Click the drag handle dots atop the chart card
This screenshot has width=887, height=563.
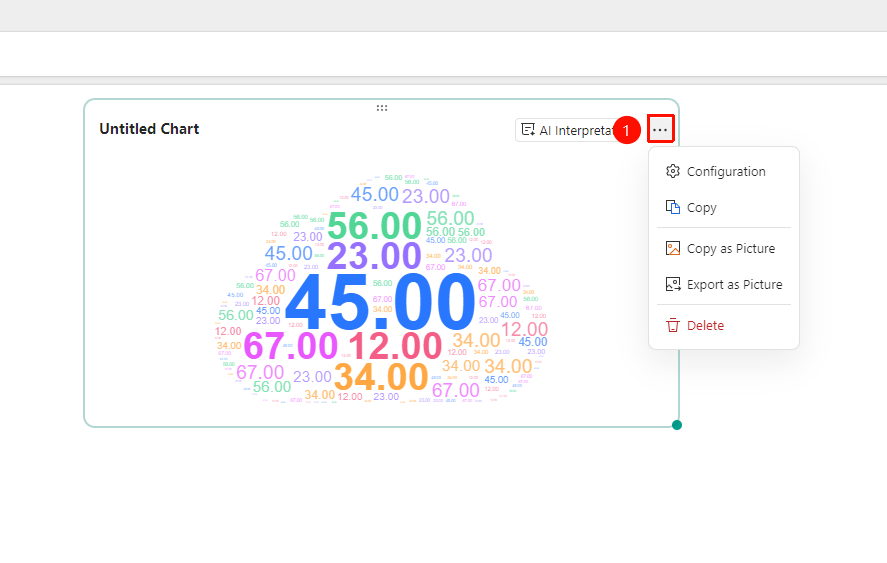click(x=382, y=108)
